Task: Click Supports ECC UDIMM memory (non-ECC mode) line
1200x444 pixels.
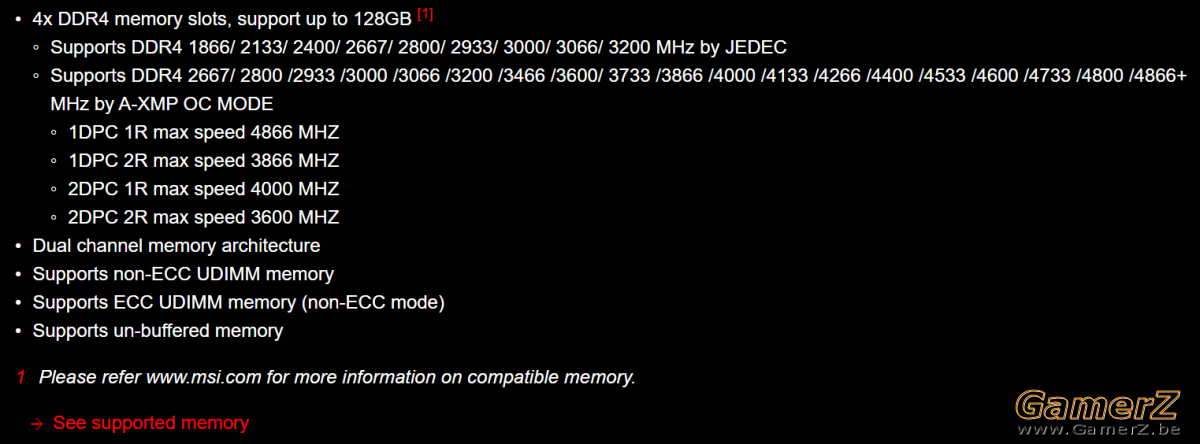Action: tap(238, 301)
